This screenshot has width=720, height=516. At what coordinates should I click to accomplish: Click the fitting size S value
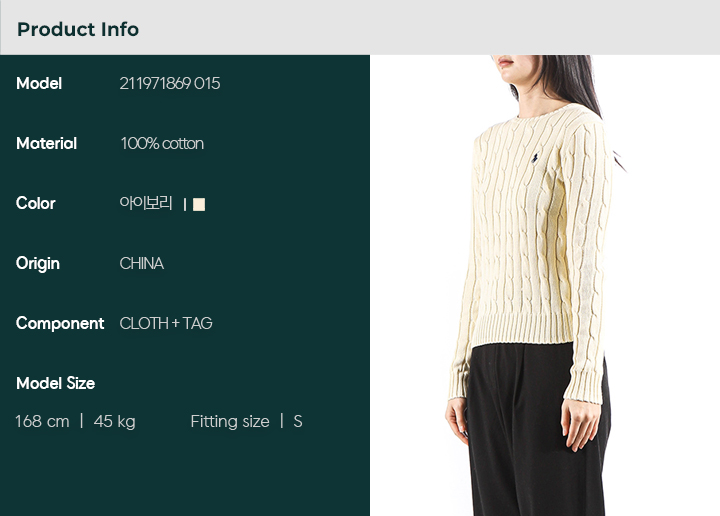298,421
